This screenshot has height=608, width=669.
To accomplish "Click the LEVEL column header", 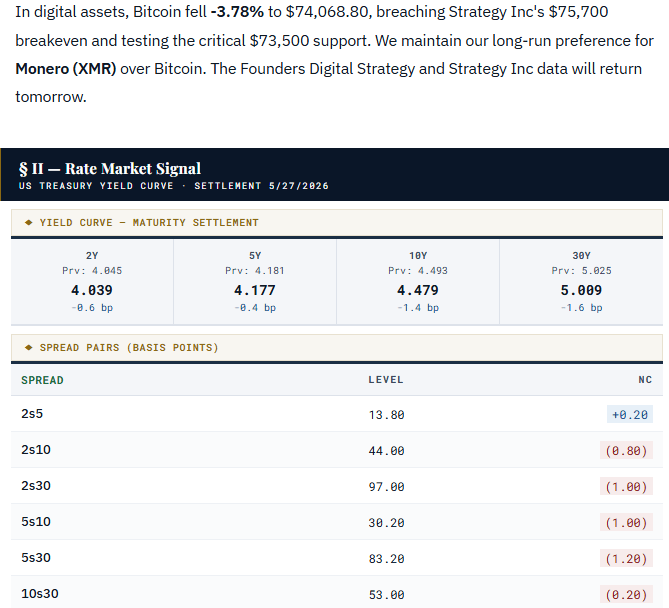I will pos(386,380).
